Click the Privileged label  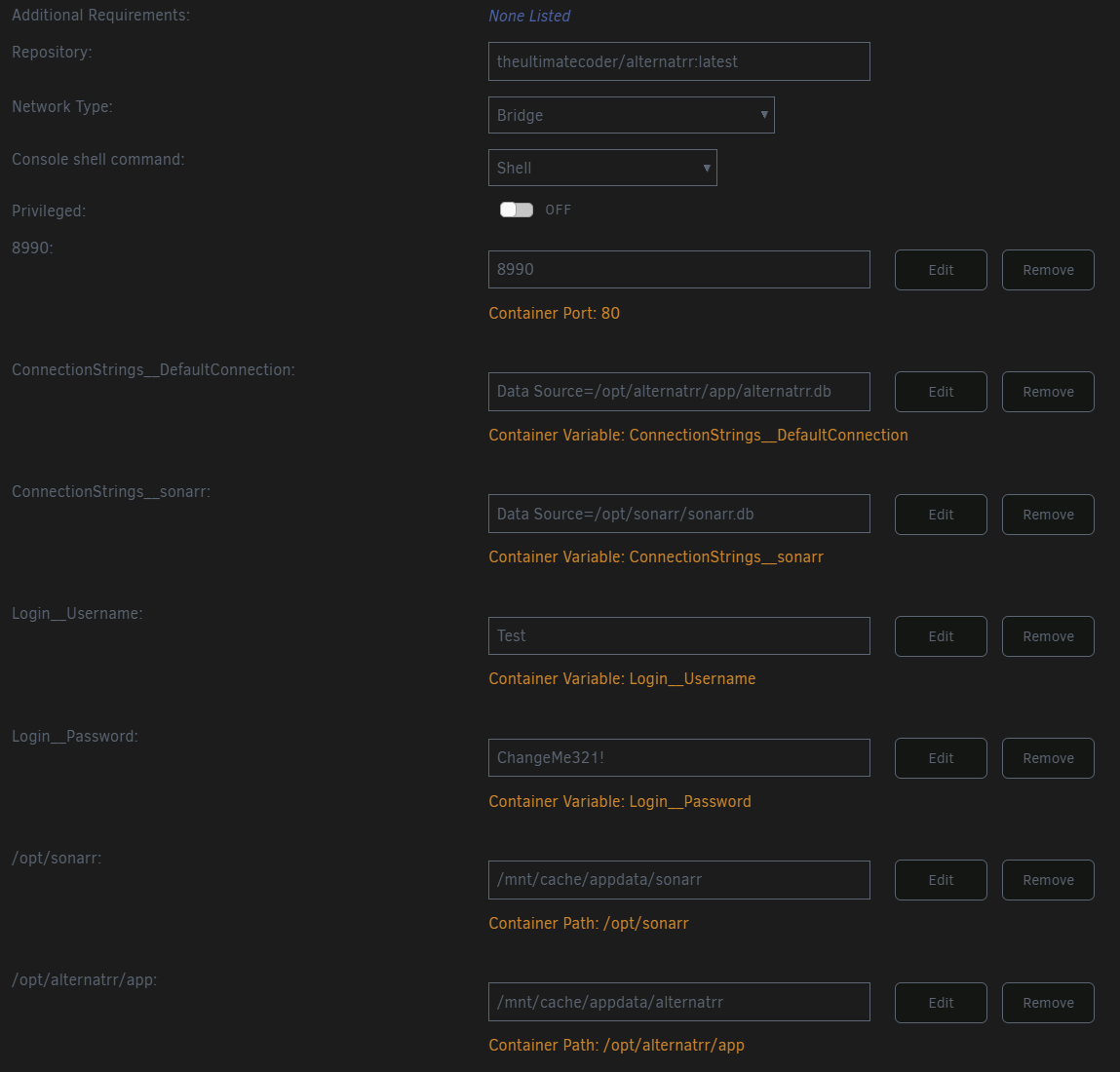[x=49, y=211]
